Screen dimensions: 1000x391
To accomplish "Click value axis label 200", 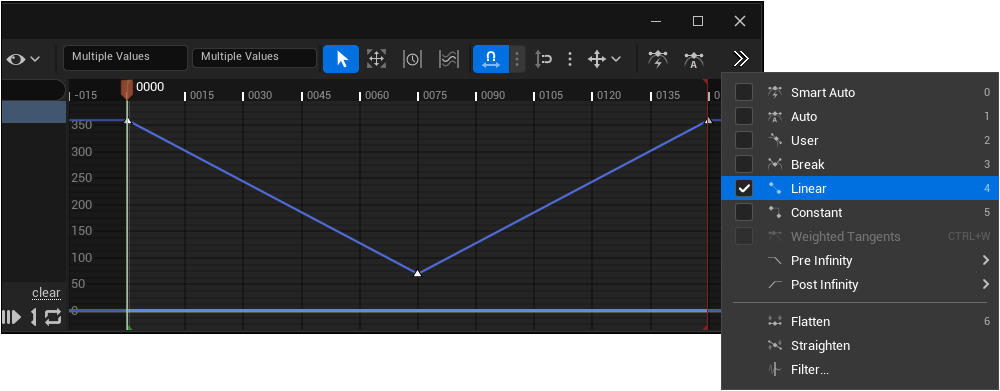I will [82, 205].
